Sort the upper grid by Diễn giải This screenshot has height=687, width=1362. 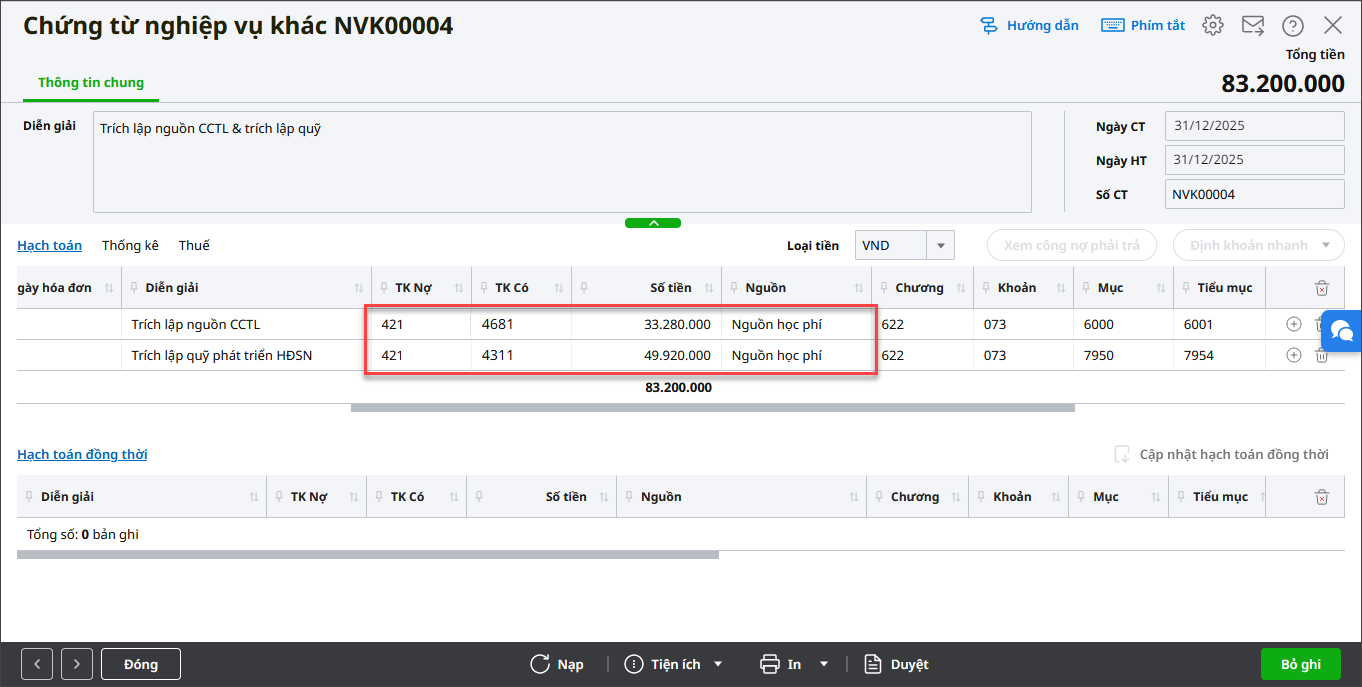(x=359, y=288)
